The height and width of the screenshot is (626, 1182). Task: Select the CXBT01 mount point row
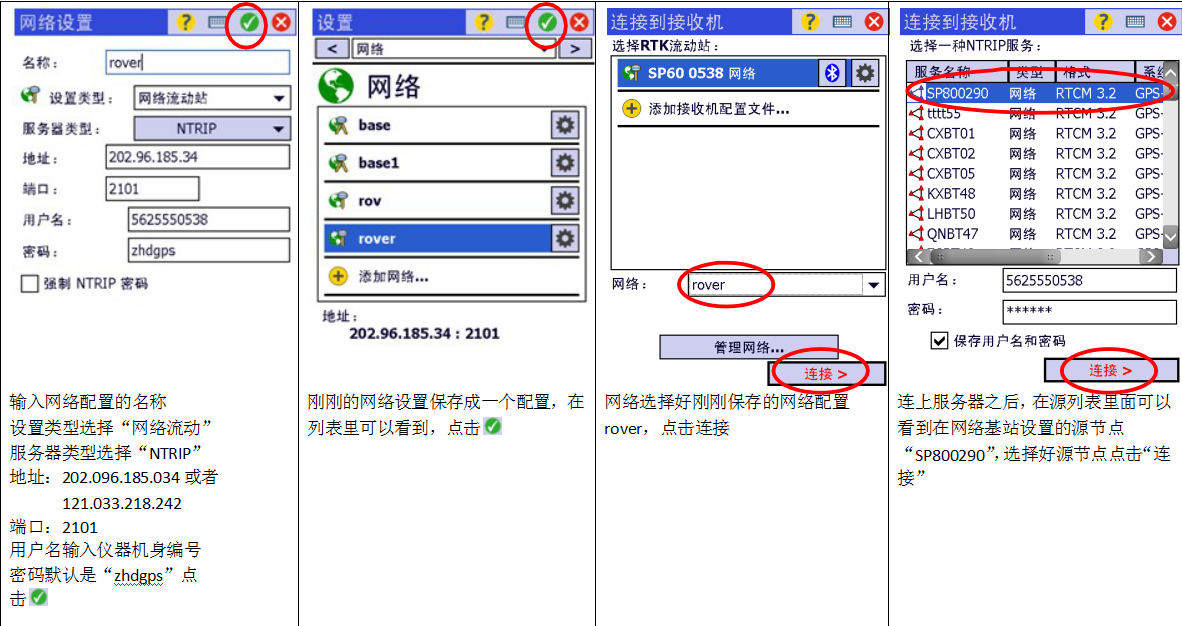point(1036,133)
